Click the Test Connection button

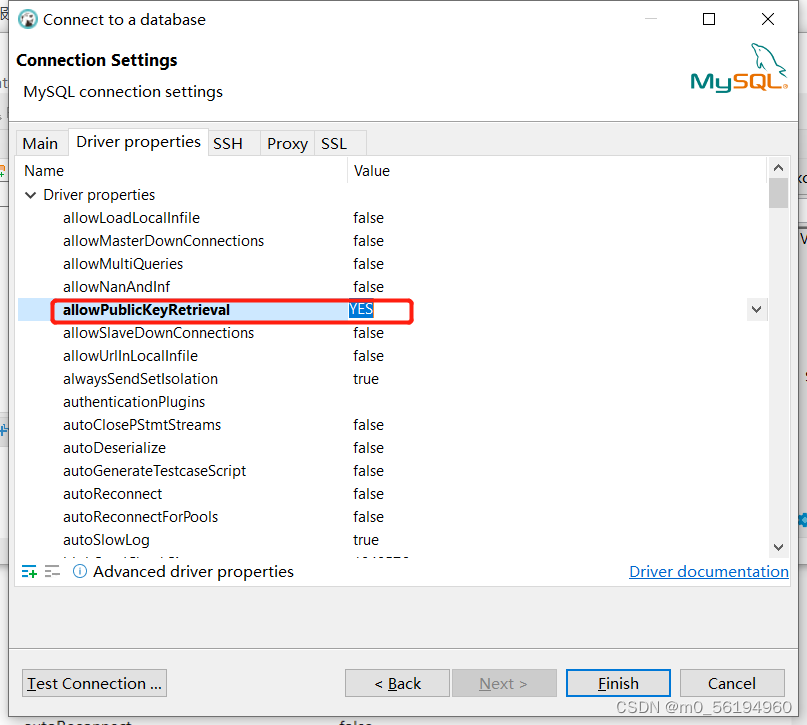tap(93, 683)
